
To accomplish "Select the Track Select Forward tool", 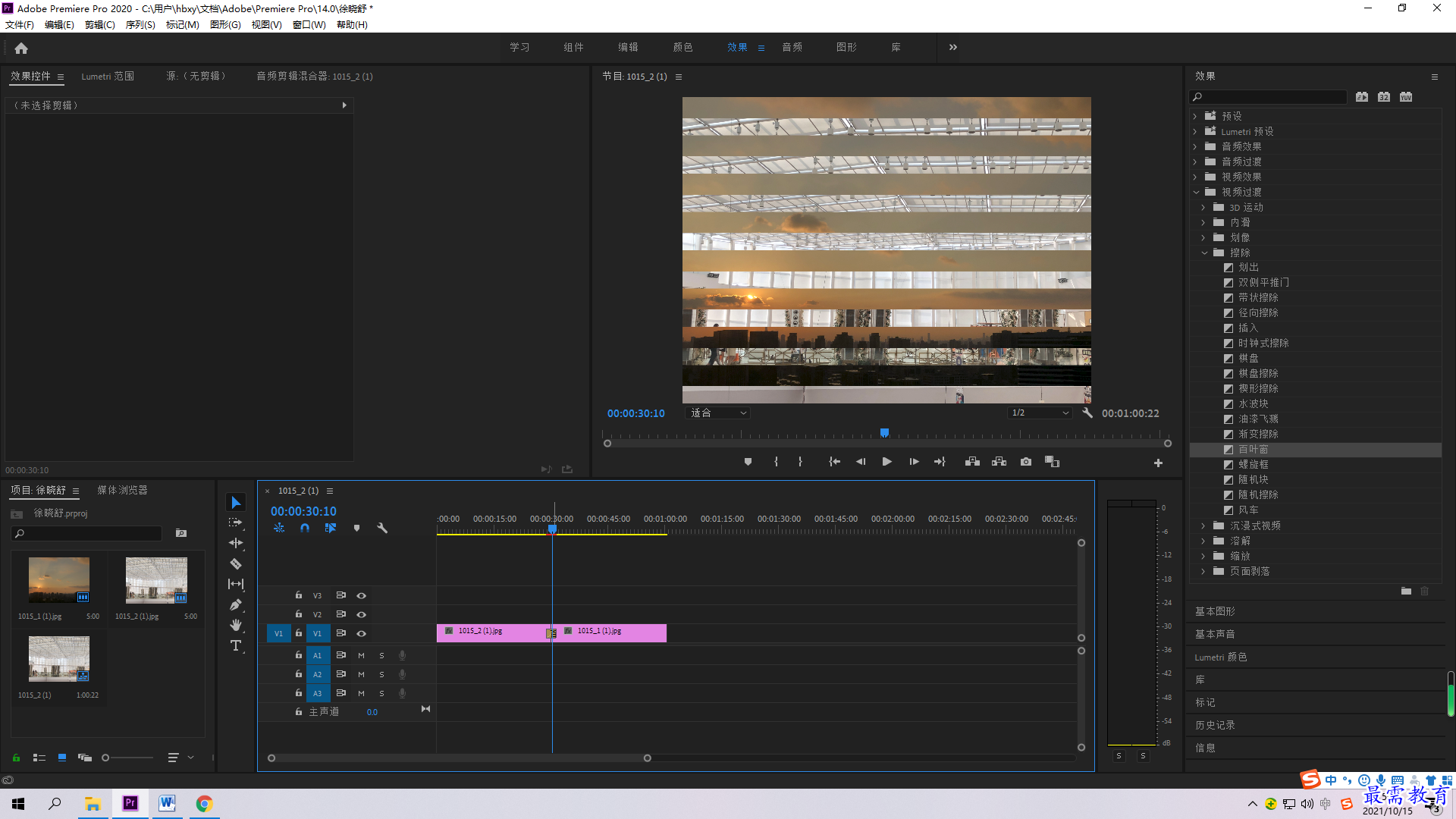I will click(x=236, y=522).
